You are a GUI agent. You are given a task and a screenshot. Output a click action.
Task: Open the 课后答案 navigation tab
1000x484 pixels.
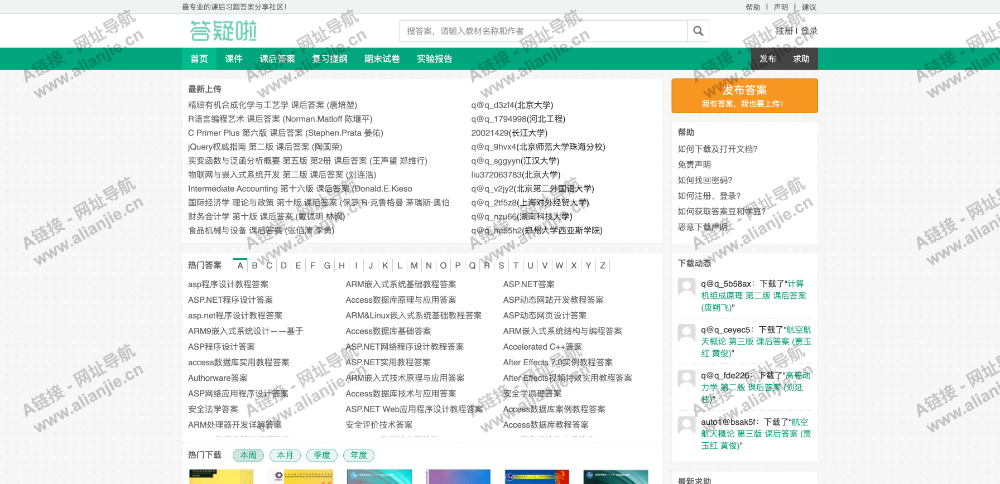[277, 59]
